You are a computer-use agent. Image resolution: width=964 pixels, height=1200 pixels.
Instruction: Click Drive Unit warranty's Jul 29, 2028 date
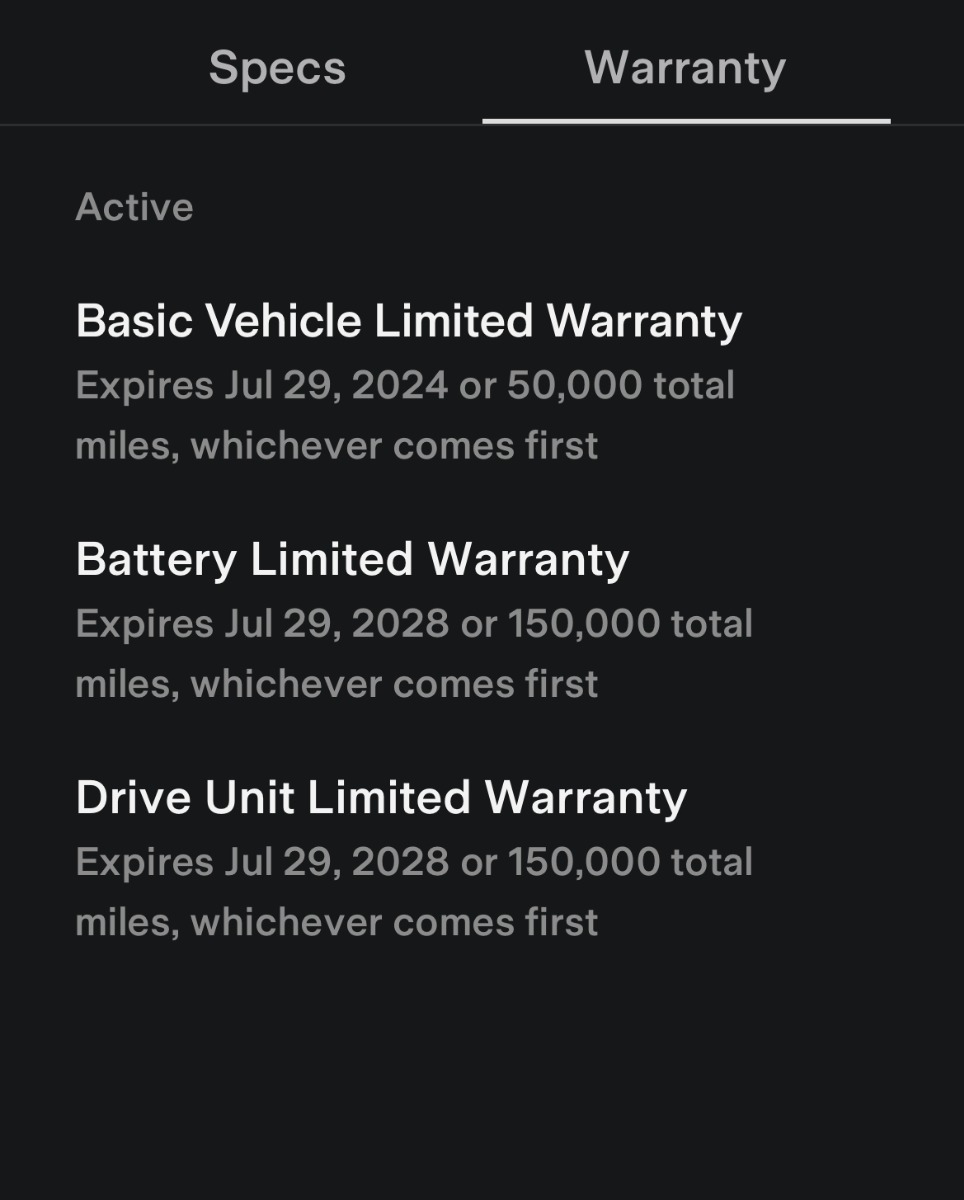336,862
